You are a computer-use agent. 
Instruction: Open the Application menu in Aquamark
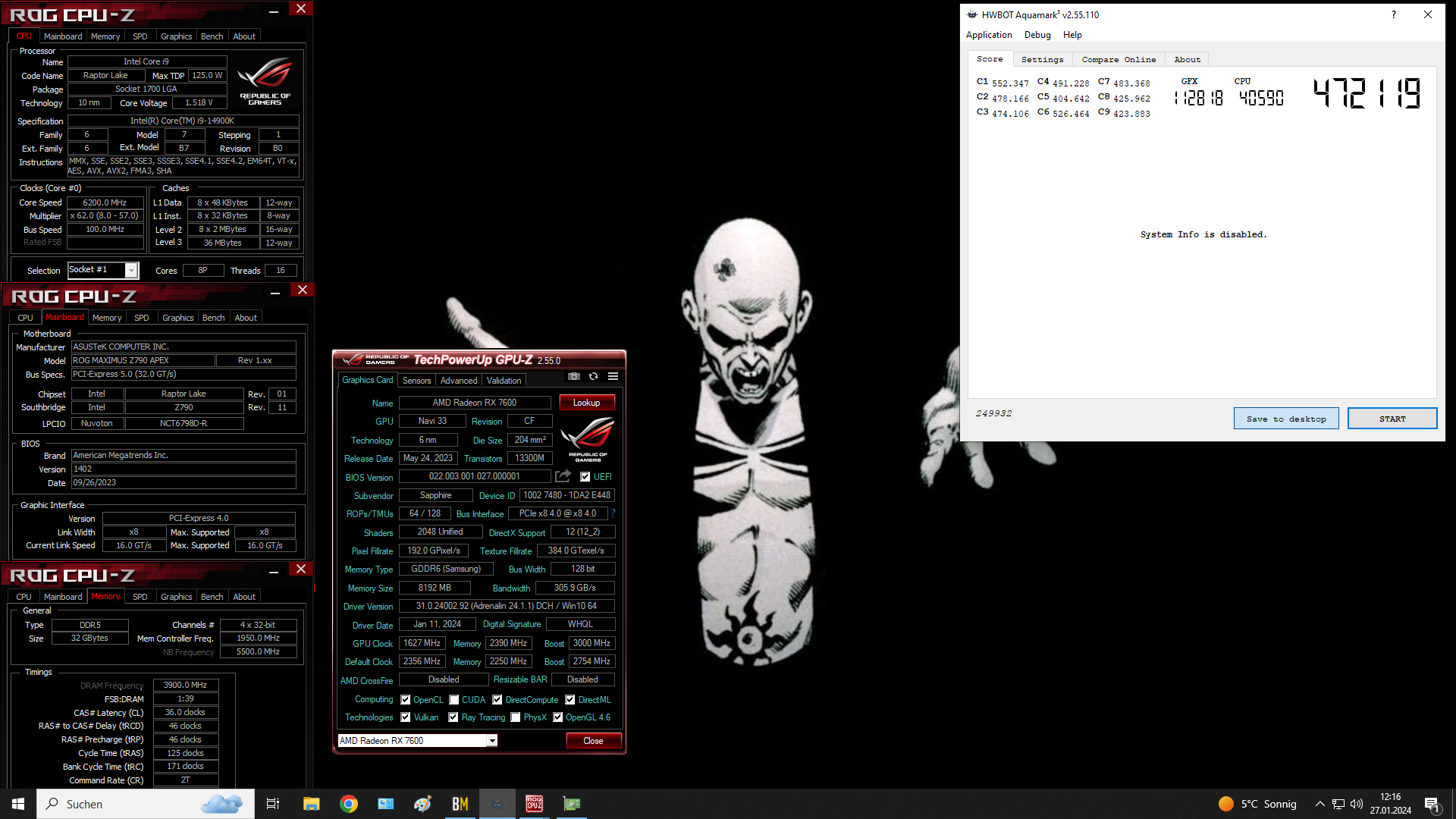pos(989,35)
